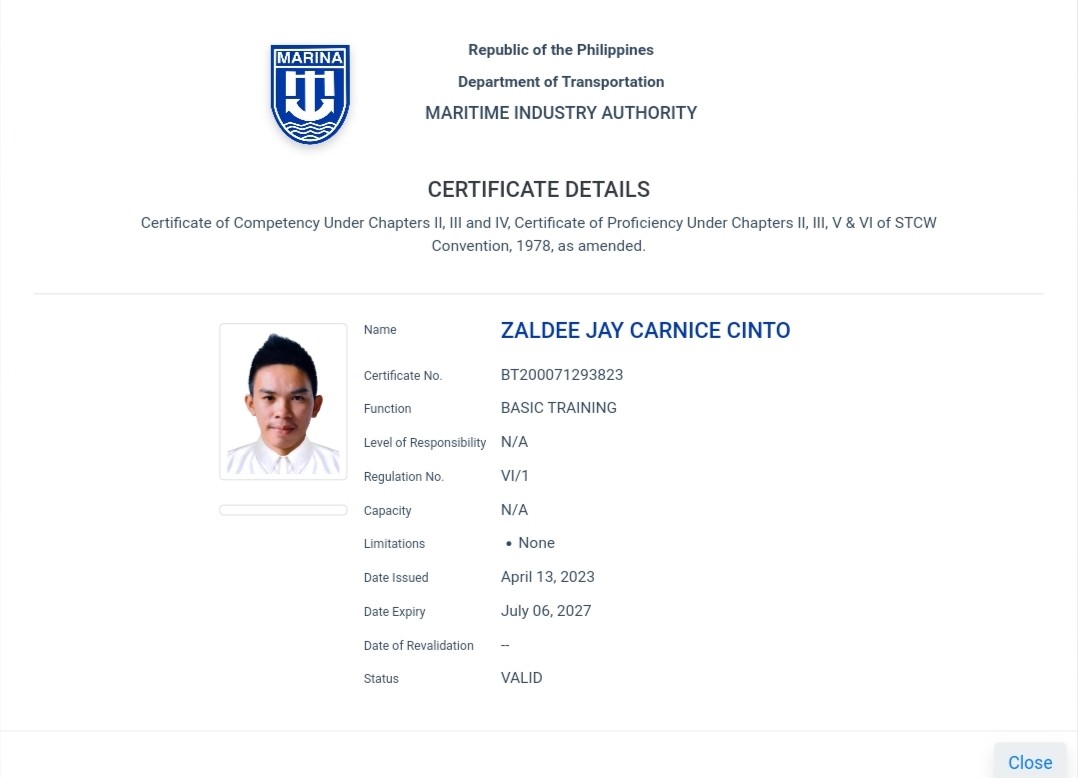Click the certificate holder's photo

(283, 401)
